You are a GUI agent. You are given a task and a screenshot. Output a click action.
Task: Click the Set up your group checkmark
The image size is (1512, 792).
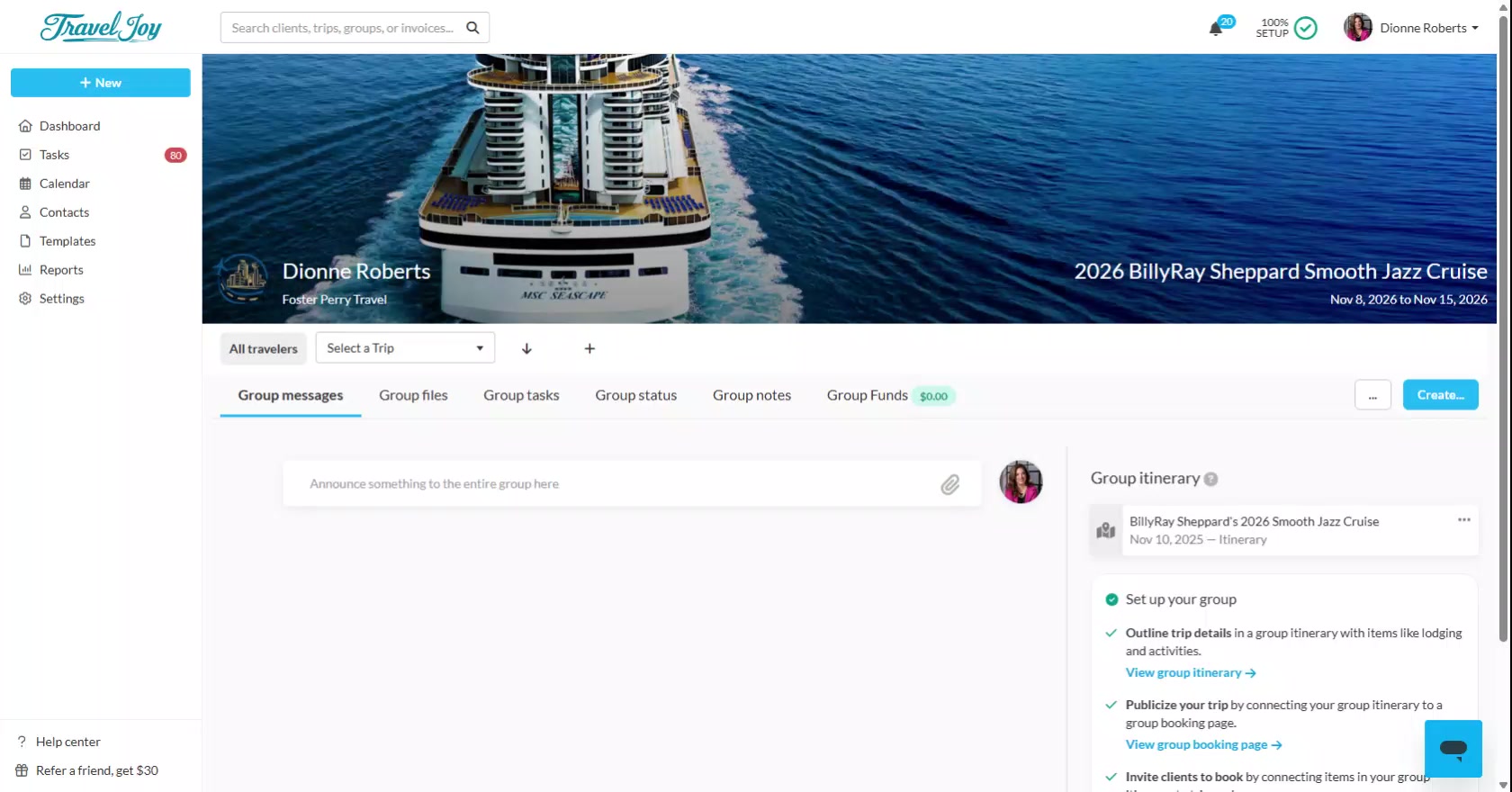[1111, 599]
